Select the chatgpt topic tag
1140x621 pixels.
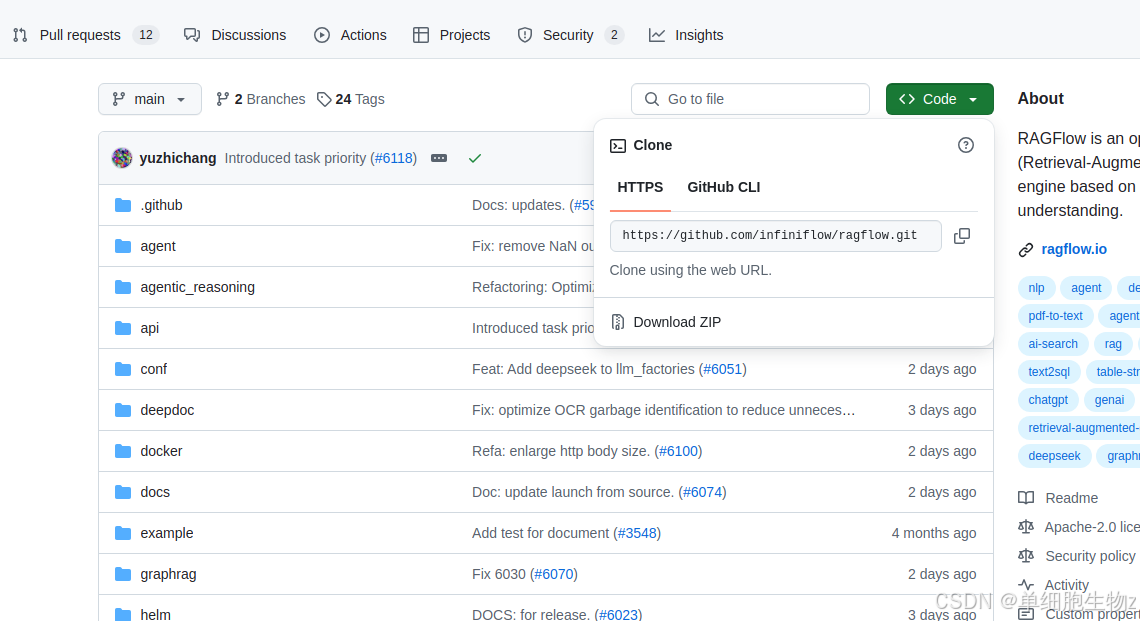pos(1048,400)
